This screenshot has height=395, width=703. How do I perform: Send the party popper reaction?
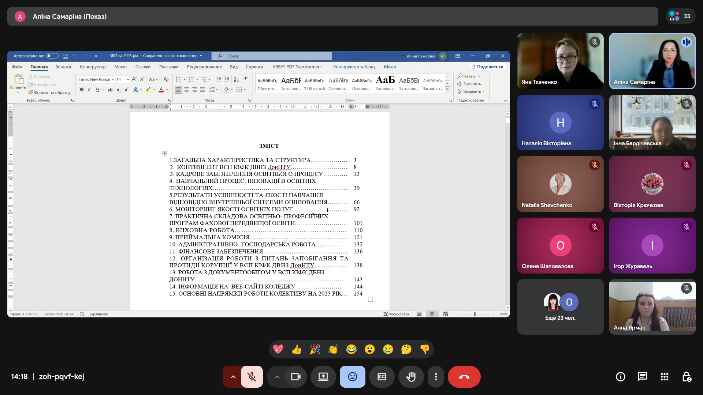(x=315, y=349)
